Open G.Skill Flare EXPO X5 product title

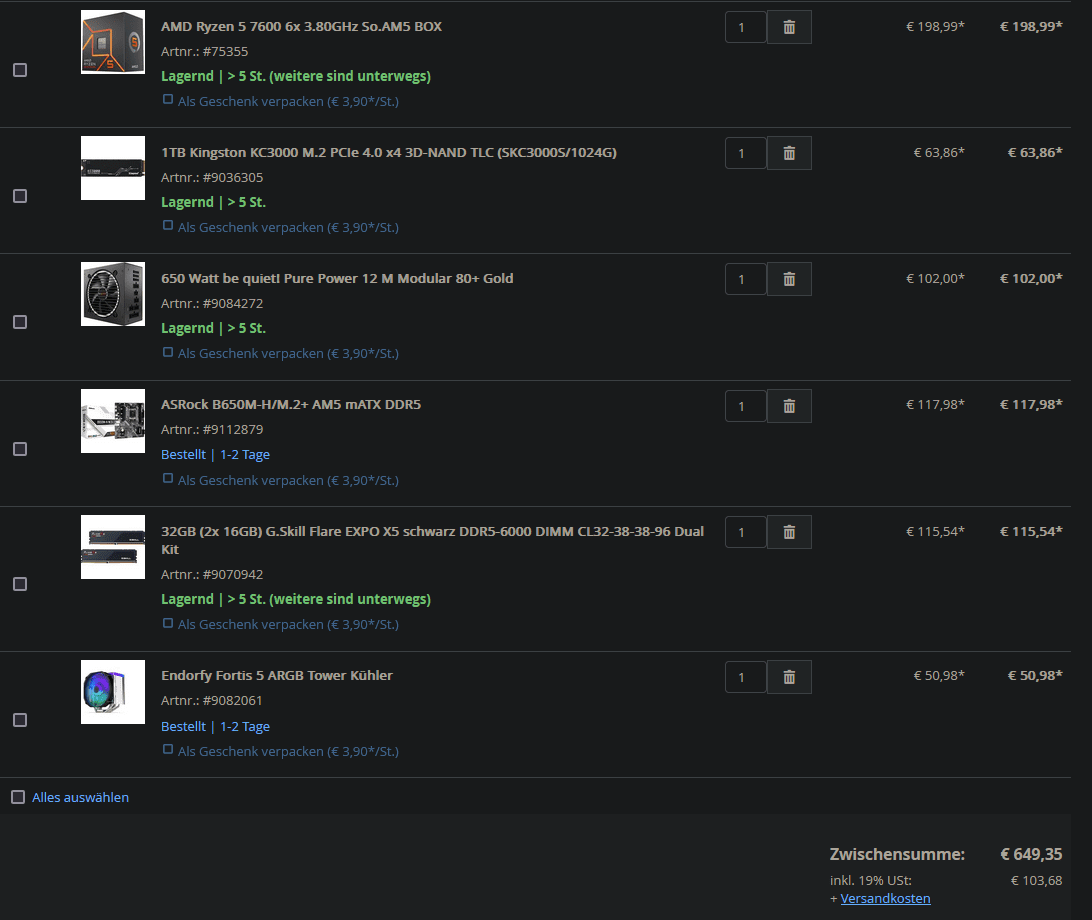pos(432,540)
